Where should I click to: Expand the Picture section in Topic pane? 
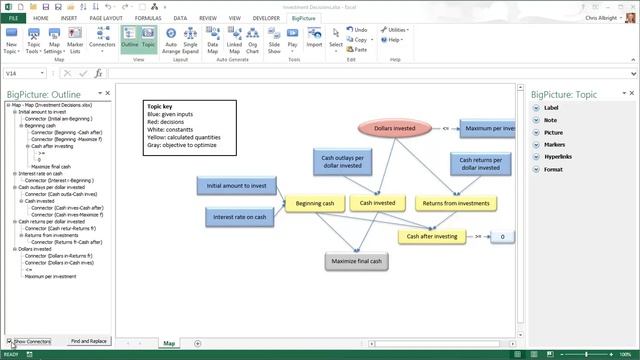(x=536, y=133)
